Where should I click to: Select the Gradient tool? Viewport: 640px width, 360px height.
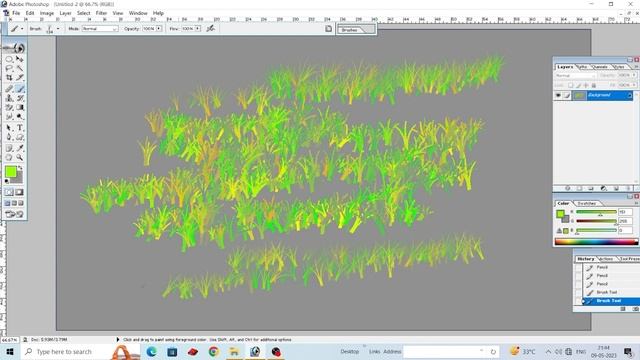coord(20,107)
